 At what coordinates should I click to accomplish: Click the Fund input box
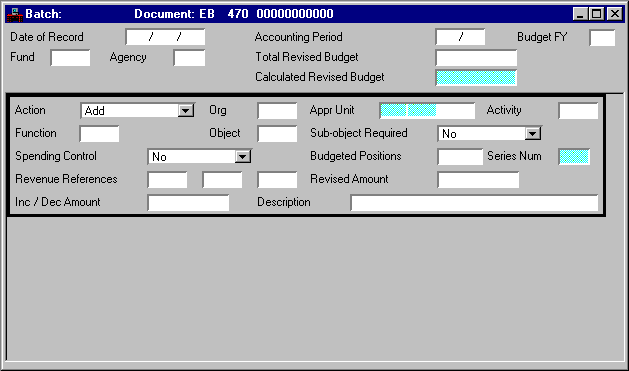[x=70, y=58]
